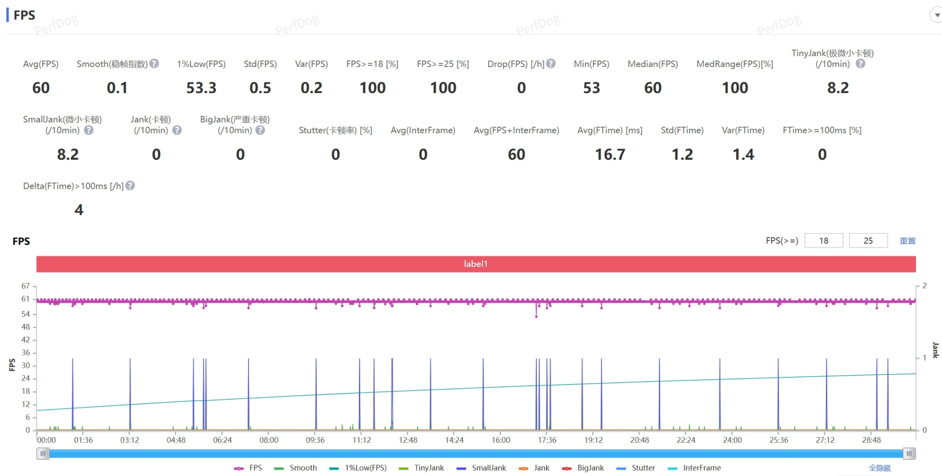The width and height of the screenshot is (942, 476).
Task: Toggle the Smooth series in the legend
Action: pos(296,468)
